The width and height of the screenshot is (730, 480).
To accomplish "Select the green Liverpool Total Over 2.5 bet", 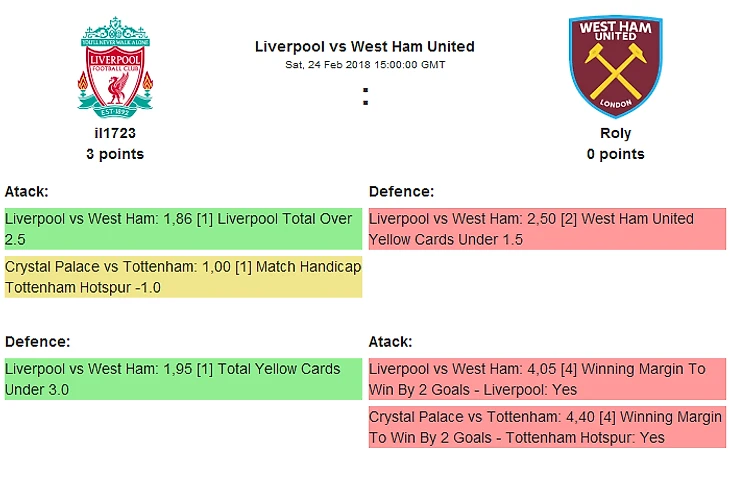I will [182, 229].
